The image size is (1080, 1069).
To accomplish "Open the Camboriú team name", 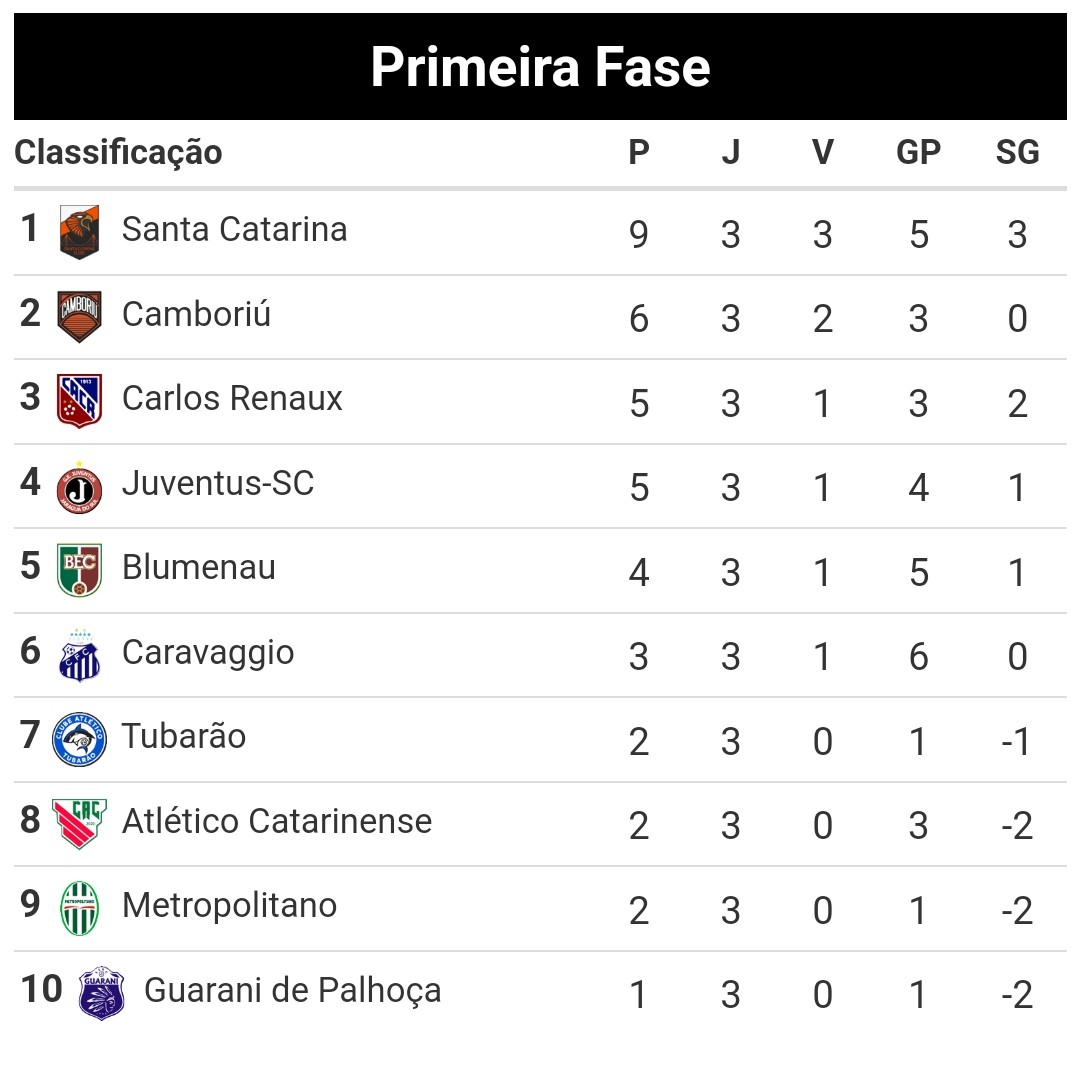I will point(196,314).
